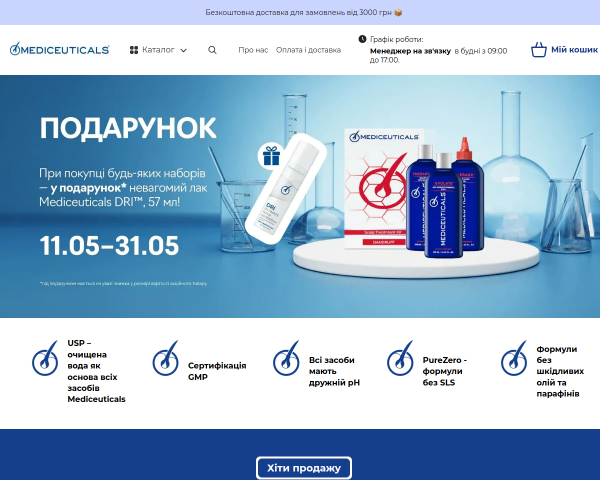Click Всі засоби мають дружній pH text
The image size is (600, 480).
334,371
